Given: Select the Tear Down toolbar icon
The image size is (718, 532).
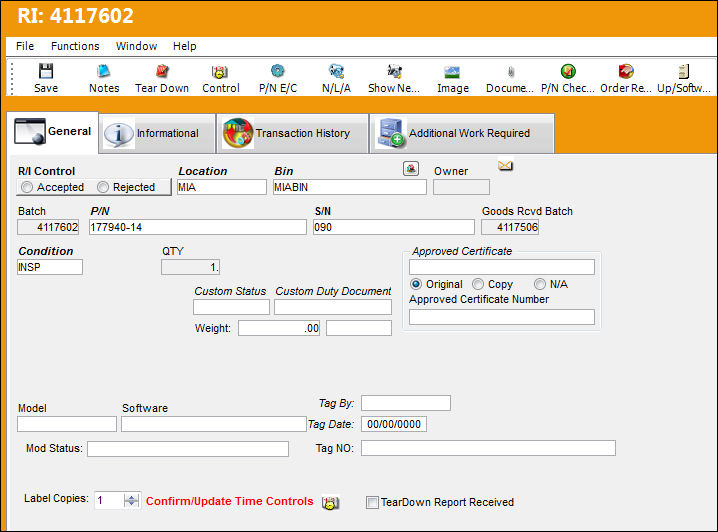Looking at the screenshot, I should 162,71.
